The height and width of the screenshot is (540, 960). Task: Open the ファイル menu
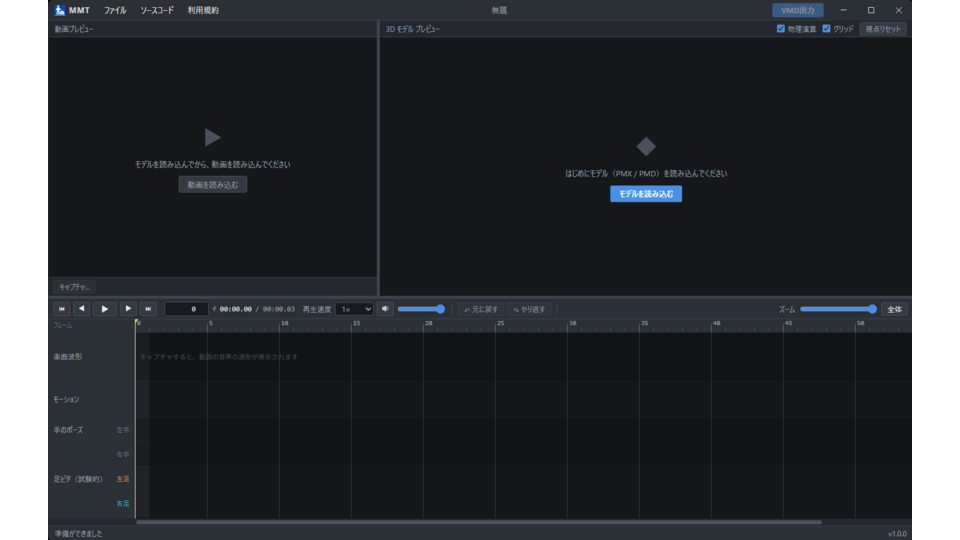[x=114, y=10]
